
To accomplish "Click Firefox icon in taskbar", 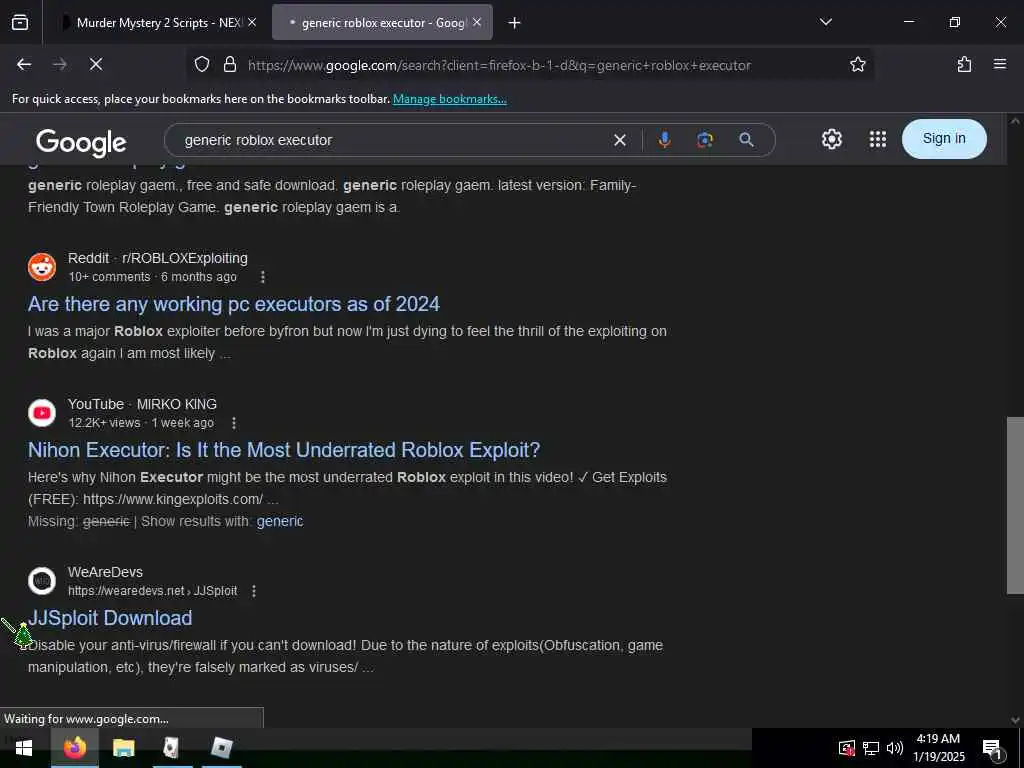I will pyautogui.click(x=74, y=748).
